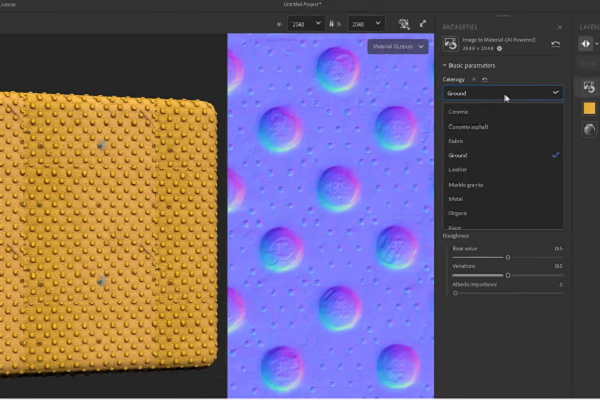Screen dimensions: 600x400
Task: Select the orange base image layer thumbnail
Action: pyautogui.click(x=587, y=110)
